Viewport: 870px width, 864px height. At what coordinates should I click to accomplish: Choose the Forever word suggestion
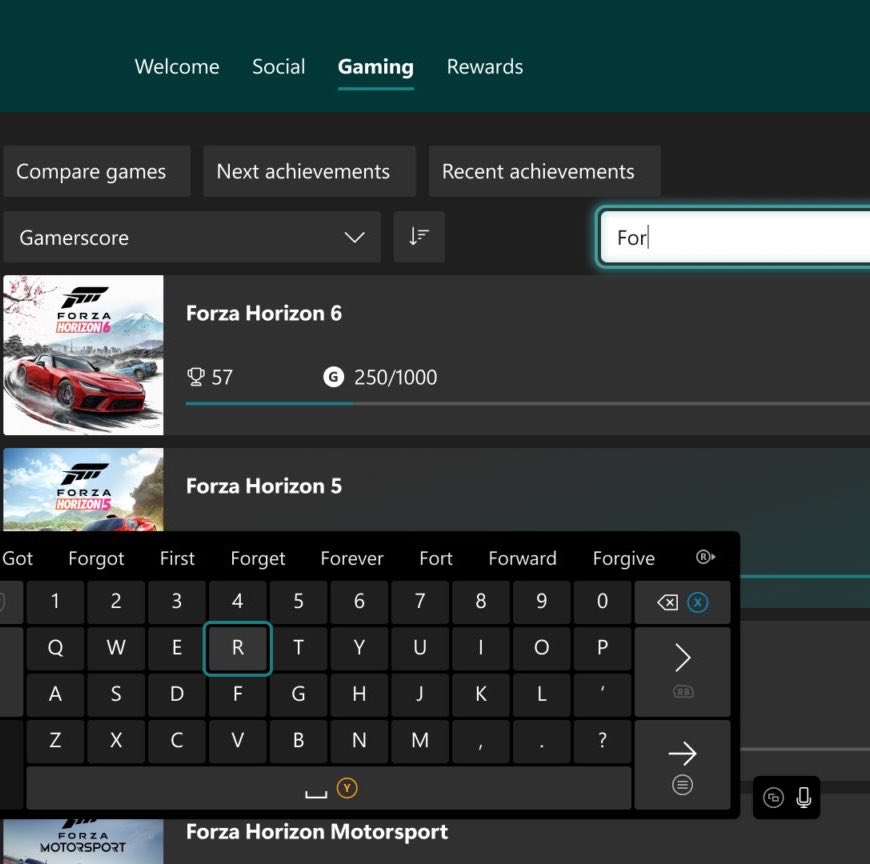click(x=352, y=558)
